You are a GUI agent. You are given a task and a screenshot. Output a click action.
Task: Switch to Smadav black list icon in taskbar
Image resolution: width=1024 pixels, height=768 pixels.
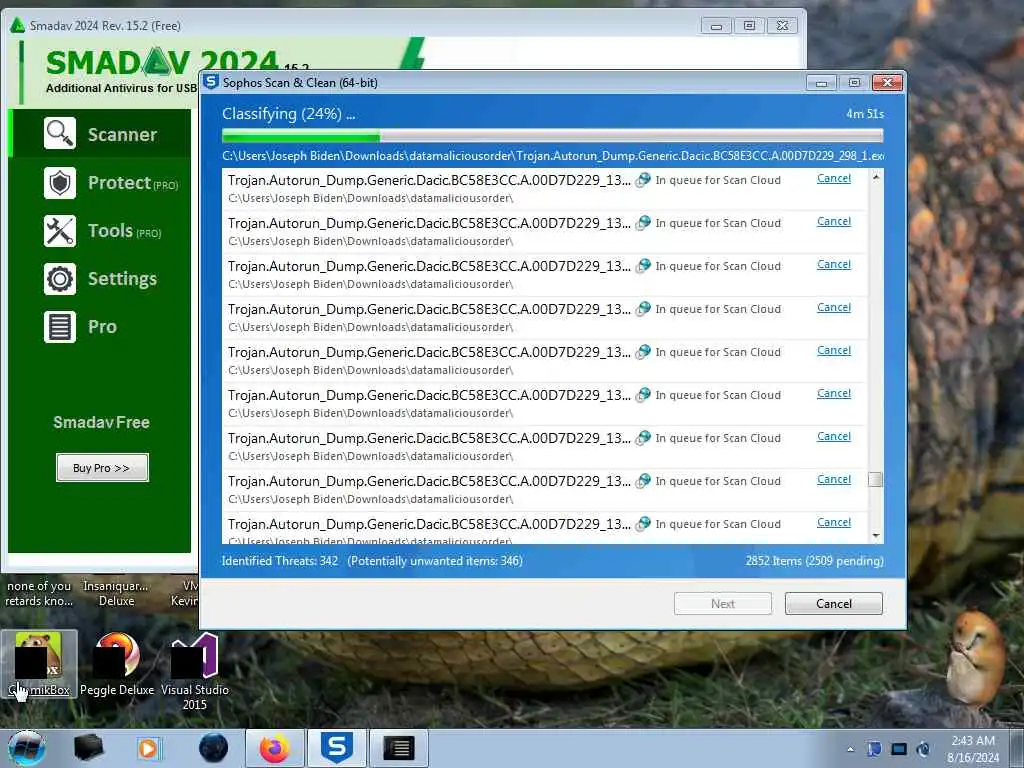(399, 748)
